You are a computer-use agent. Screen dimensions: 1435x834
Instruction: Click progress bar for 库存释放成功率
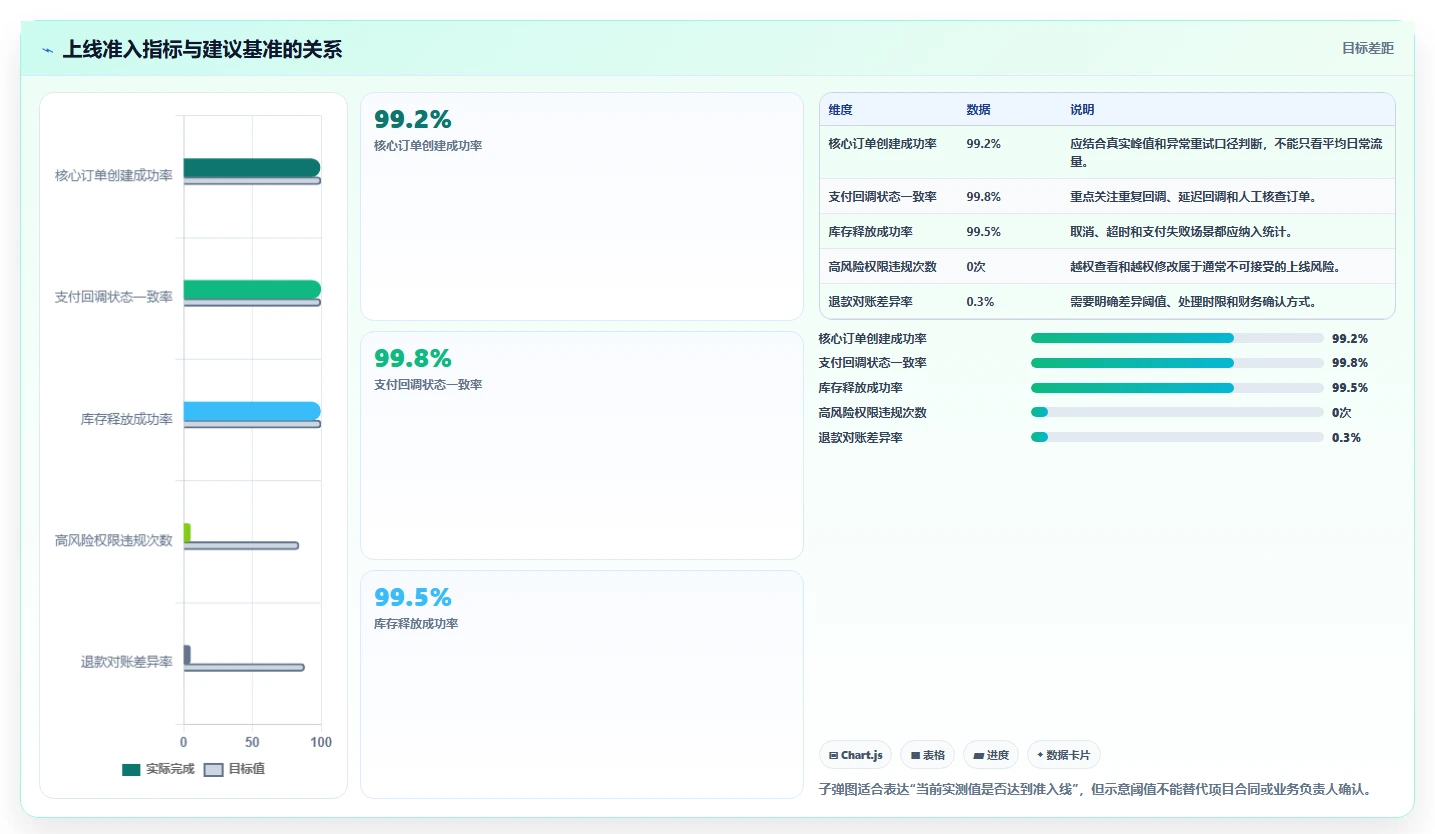click(1177, 388)
